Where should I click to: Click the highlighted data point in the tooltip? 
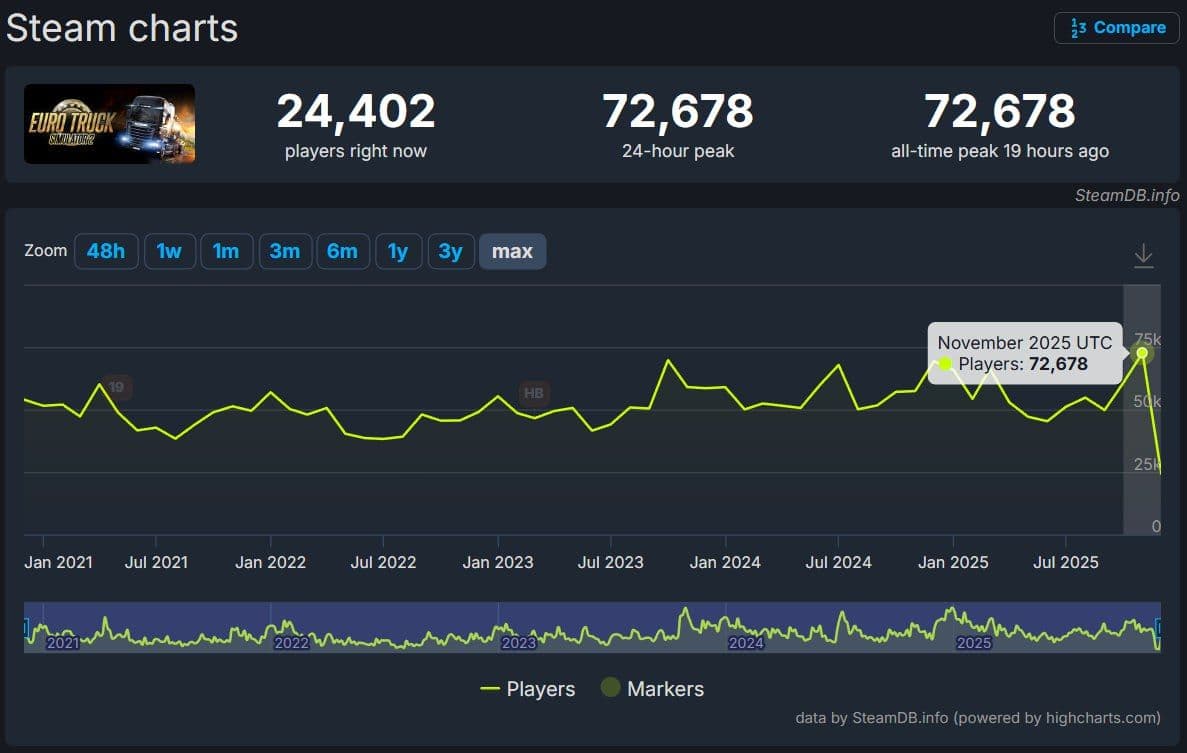[x=944, y=364]
